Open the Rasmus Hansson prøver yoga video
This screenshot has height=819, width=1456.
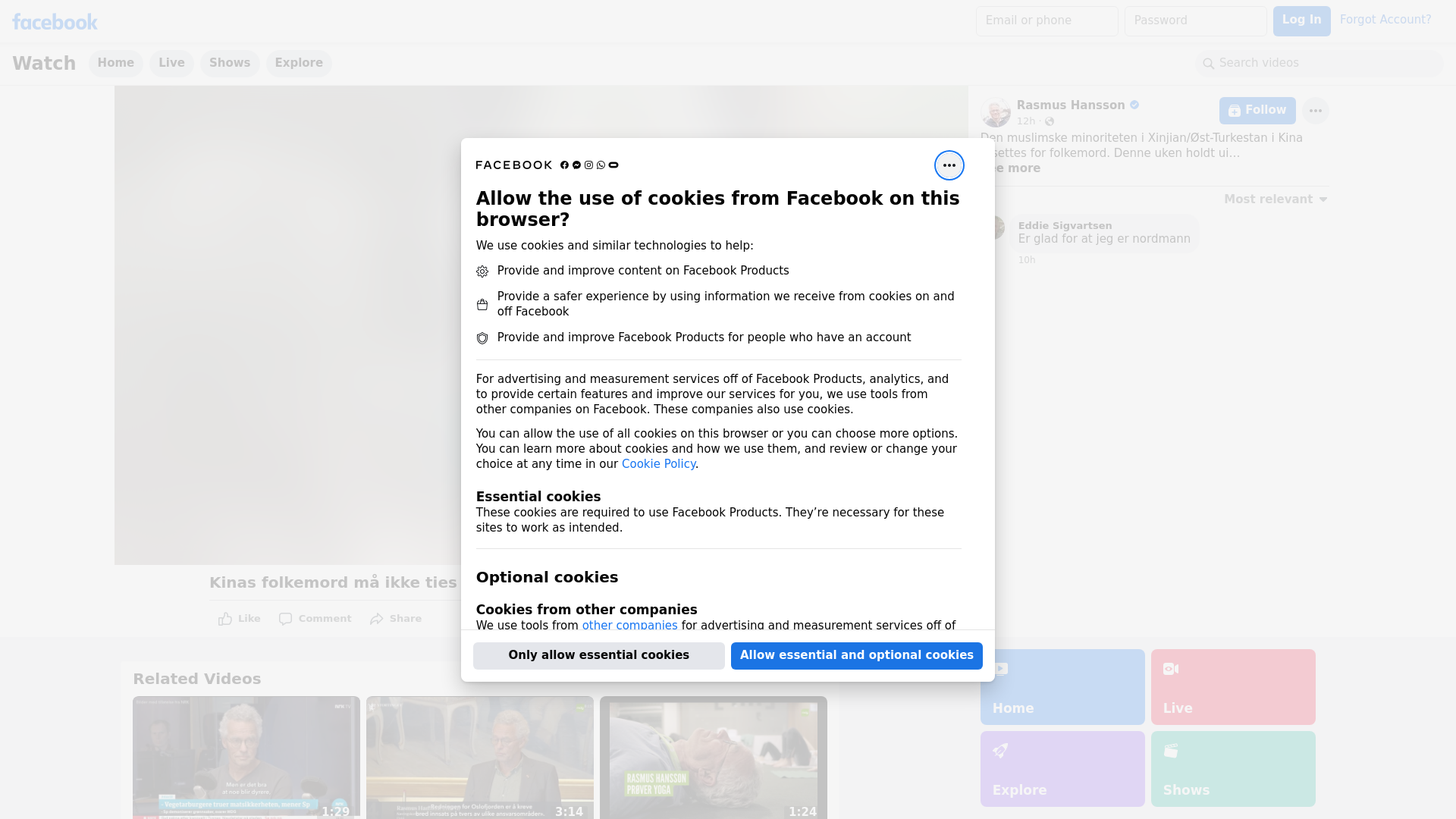pyautogui.click(x=714, y=758)
